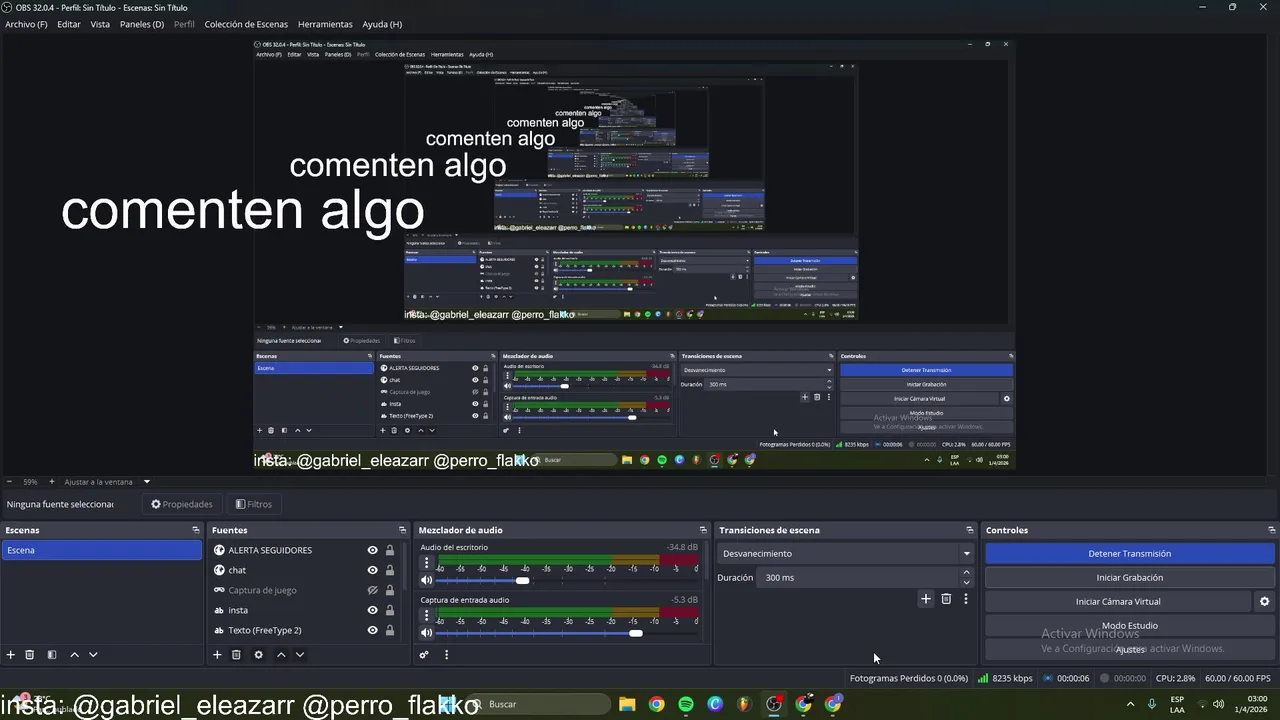This screenshot has width=1280, height=720.
Task: Pop out the Fuentes dock panel
Action: 403,530
